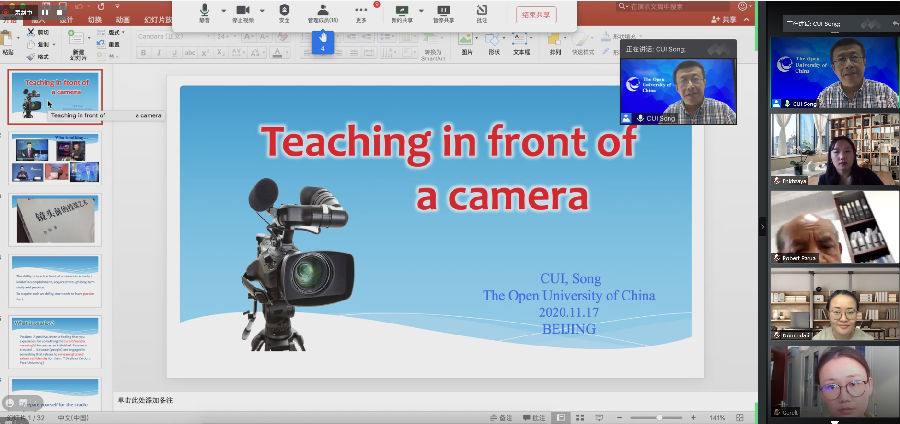The image size is (900, 424).
Task: Switch to slide sorter view
Action: point(582,417)
